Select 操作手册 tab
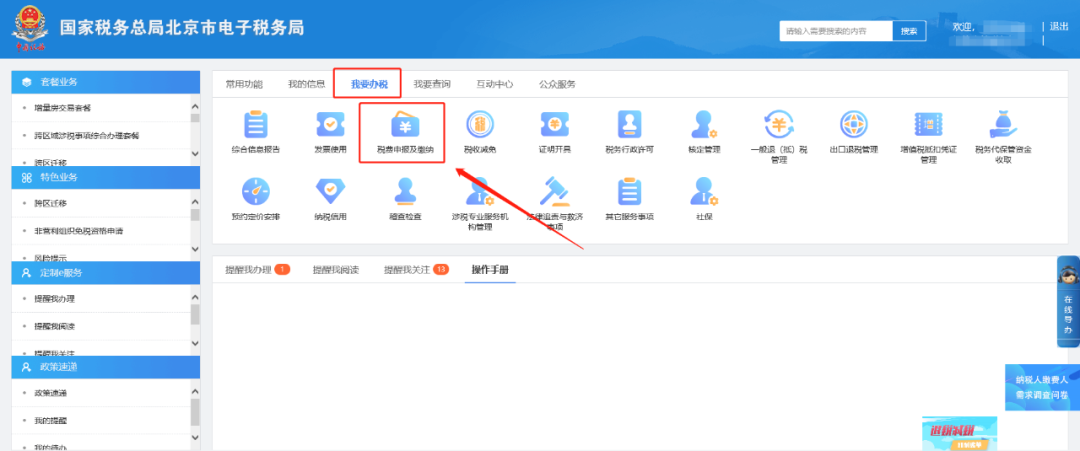Screen dimensions: 1080x451 490,269
